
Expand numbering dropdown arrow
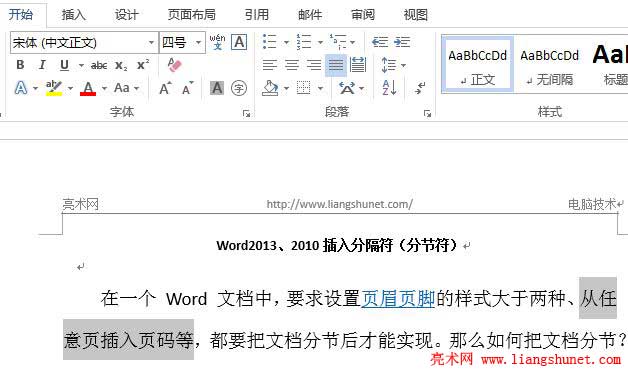point(320,42)
